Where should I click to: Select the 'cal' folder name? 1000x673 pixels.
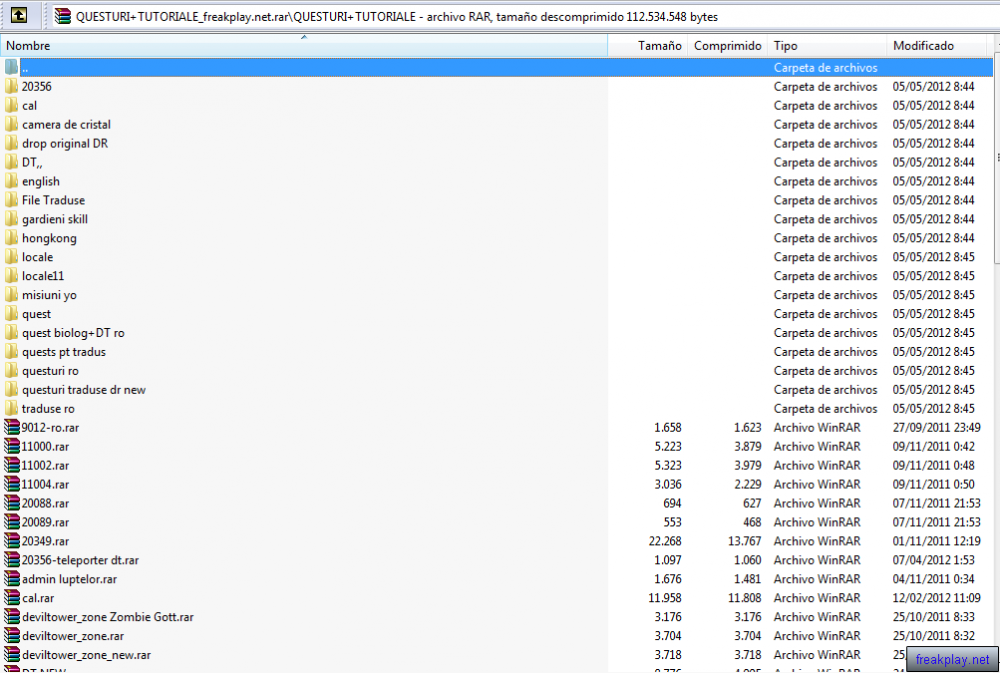tap(29, 105)
